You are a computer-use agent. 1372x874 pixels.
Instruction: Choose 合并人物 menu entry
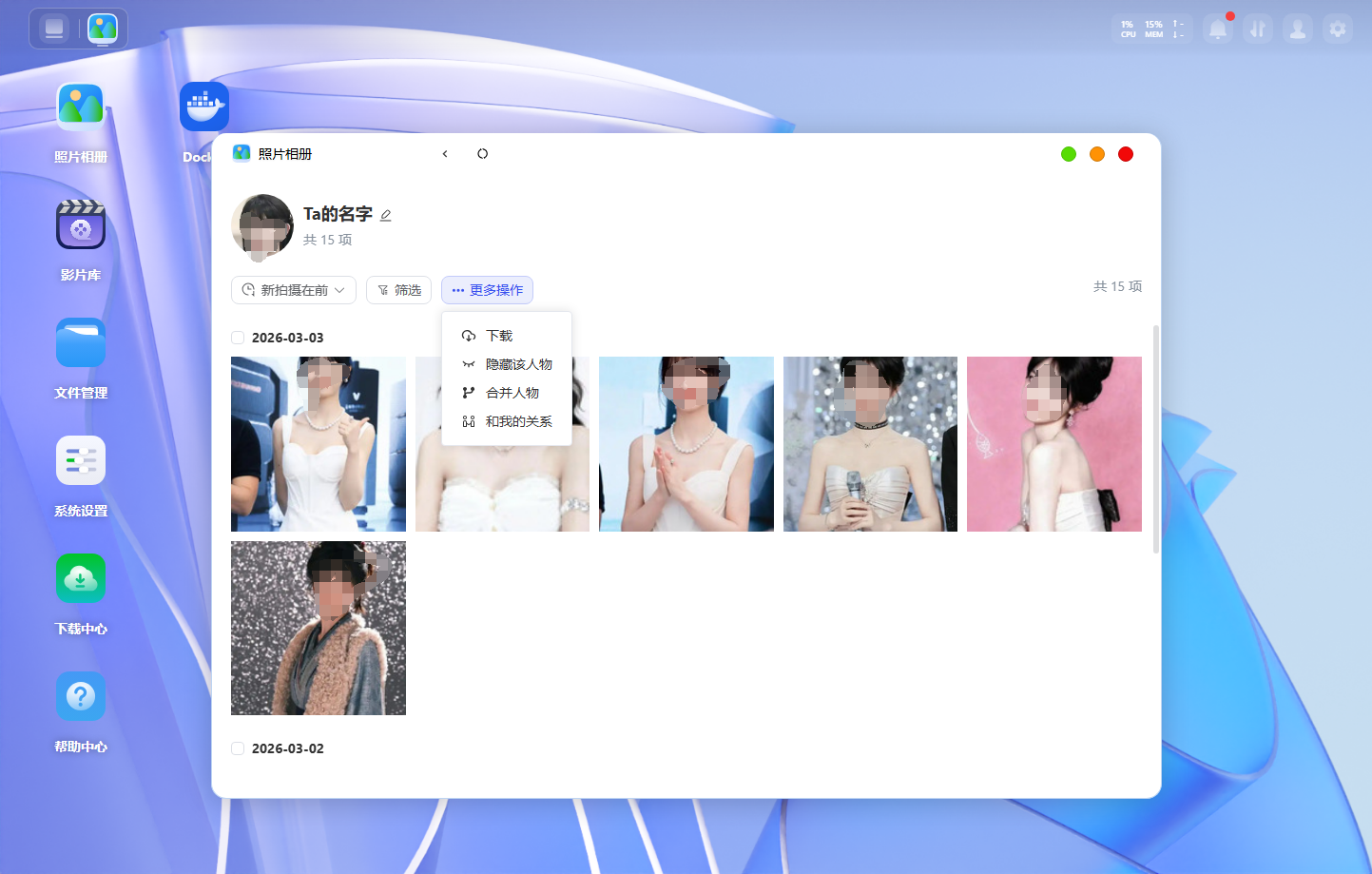pyautogui.click(x=507, y=393)
